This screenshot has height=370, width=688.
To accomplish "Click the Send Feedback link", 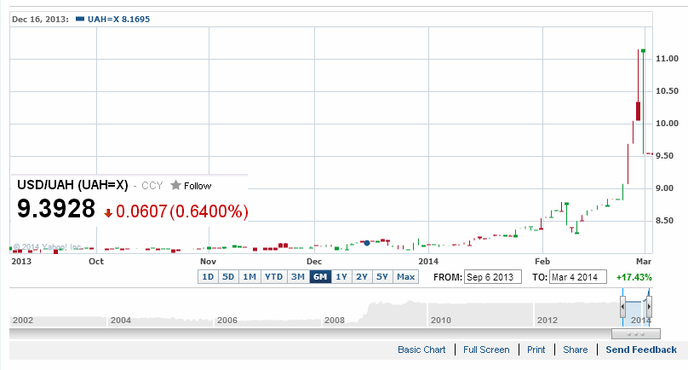I will [641, 350].
